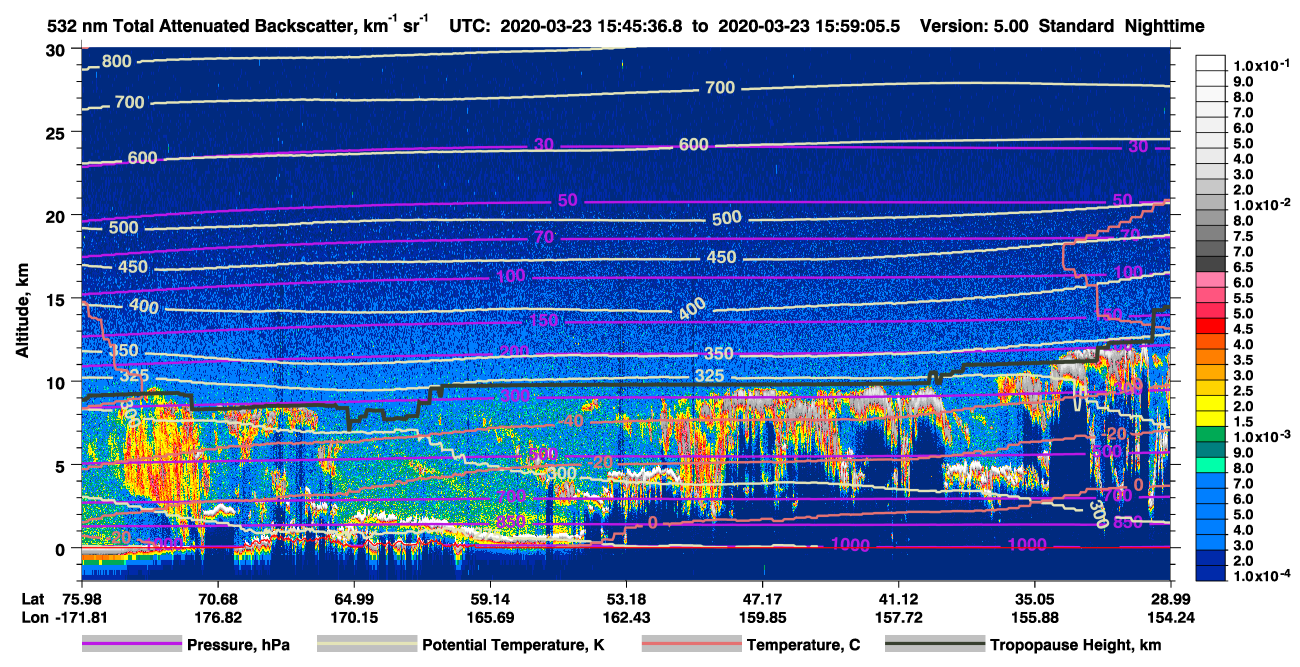Image resolution: width=1300 pixels, height=667 pixels.
Task: Click the purple '150' pressure contour label
Action: click(x=545, y=320)
